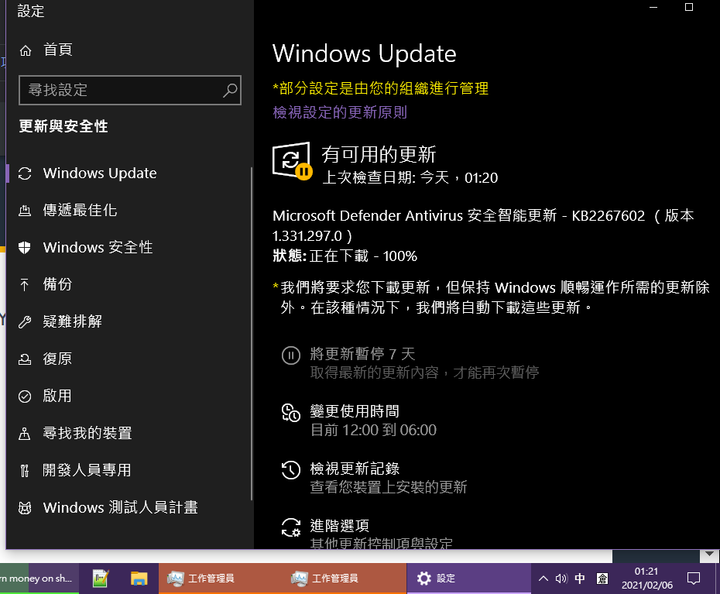Minimize the settings window

click(x=653, y=7)
